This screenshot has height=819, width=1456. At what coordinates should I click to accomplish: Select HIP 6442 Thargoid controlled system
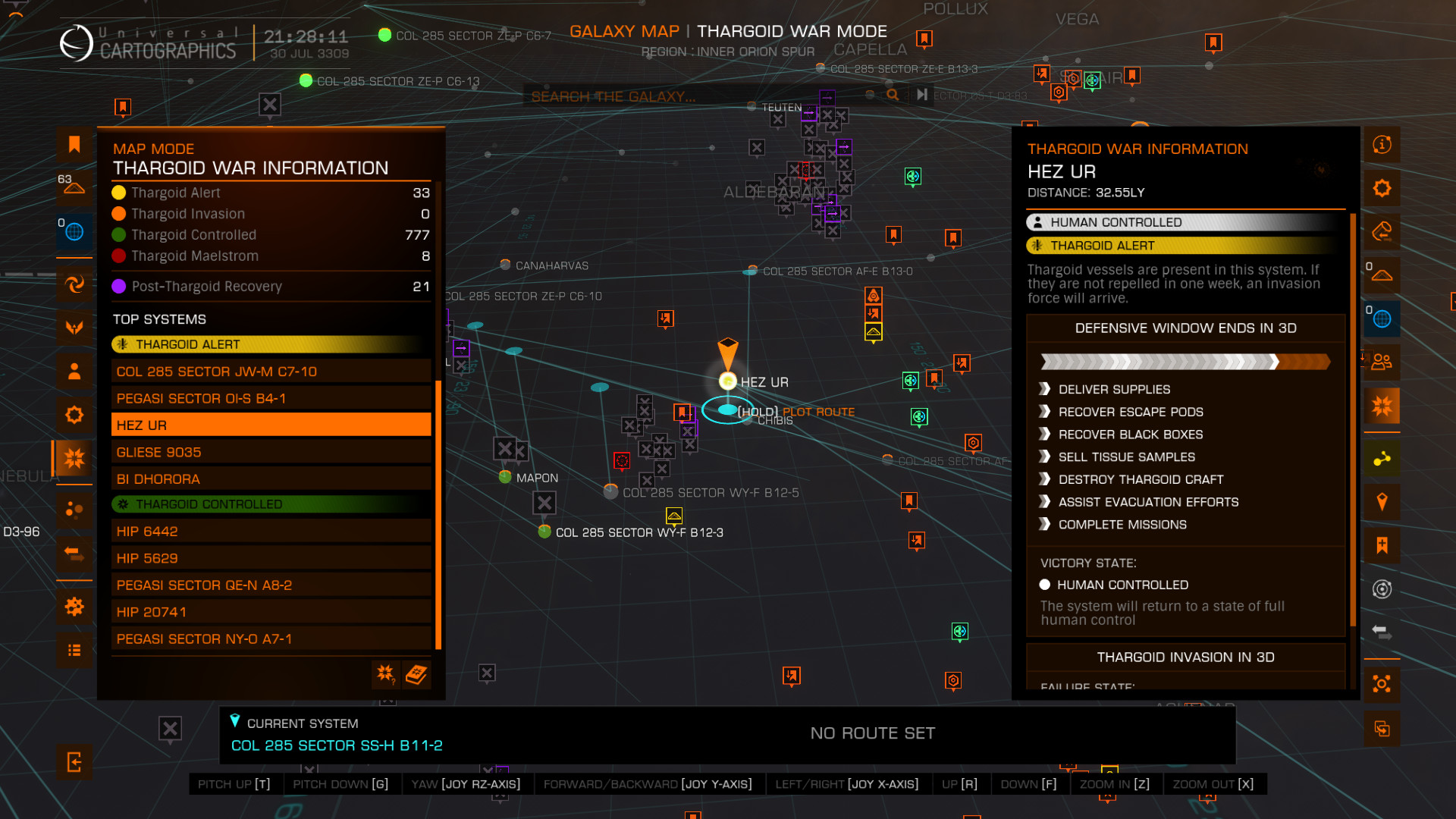click(x=271, y=532)
